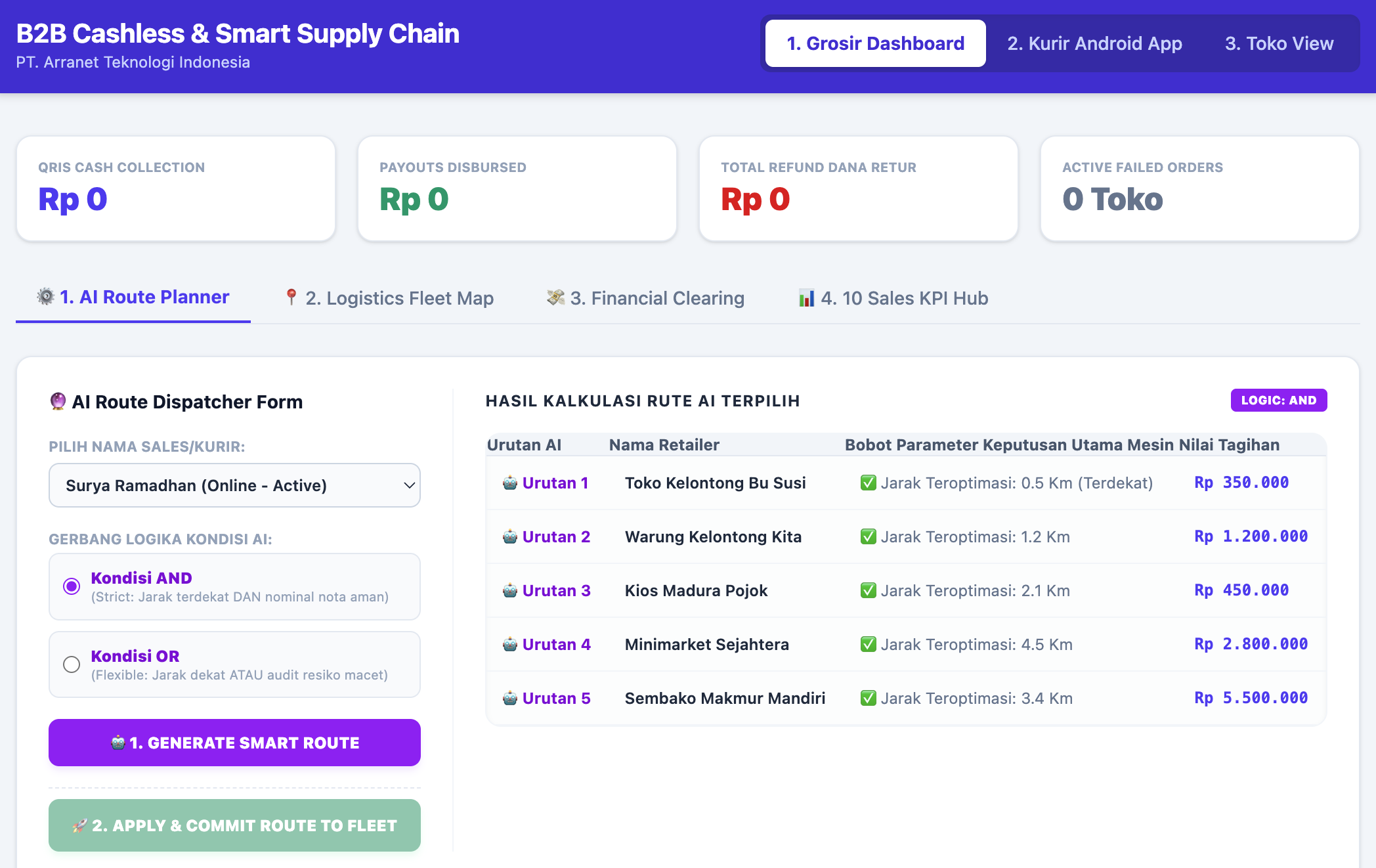This screenshot has height=868, width=1376.
Task: Click the Payouts Disbursed card
Action: pyautogui.click(x=517, y=188)
